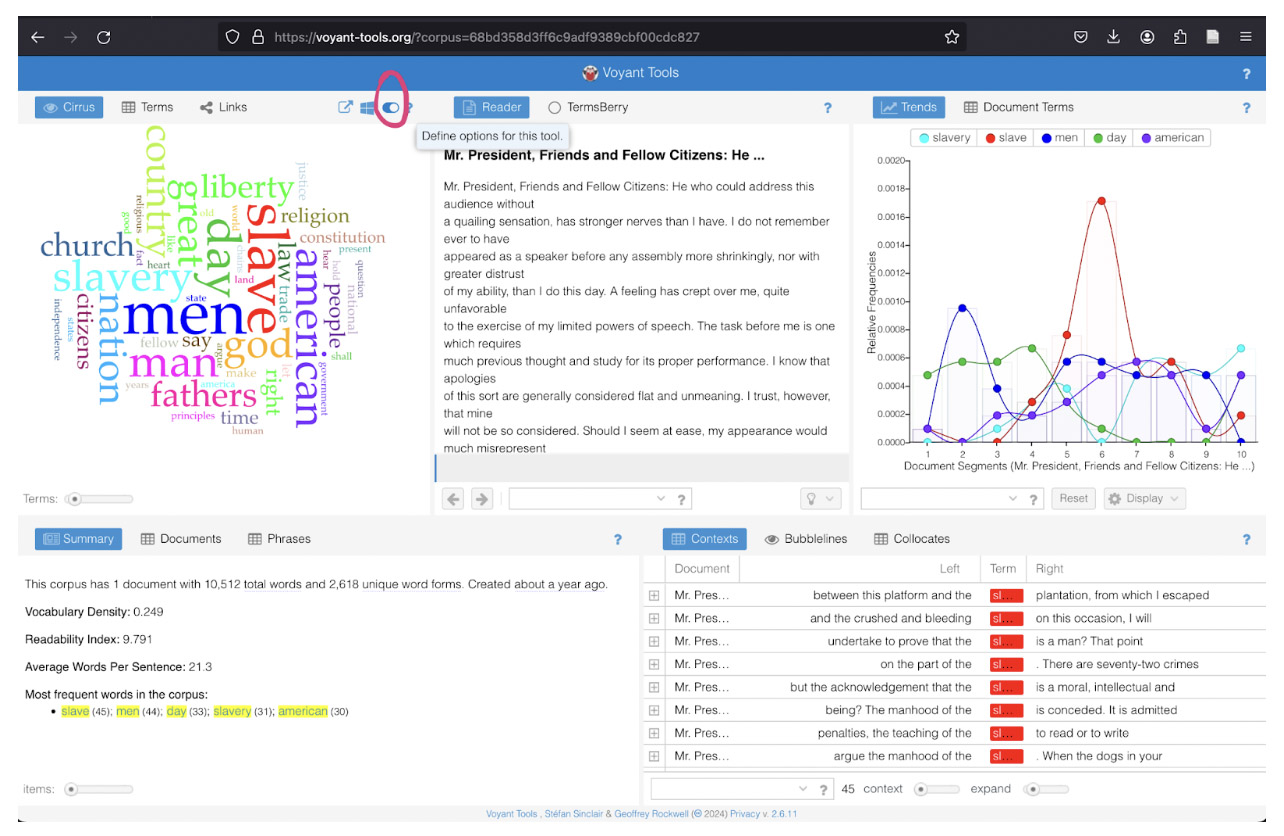
Task: Expand context row 'plantation, from which I escaped'
Action: pyautogui.click(x=655, y=595)
